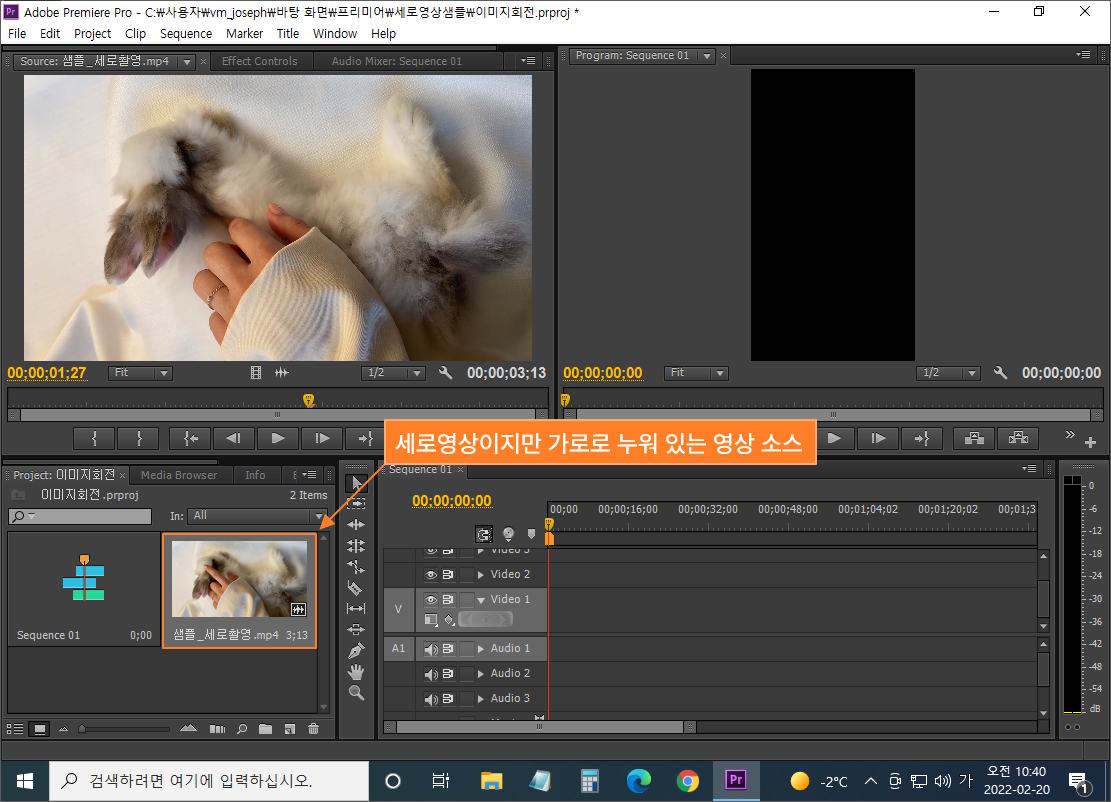Open Source monitor Fit zoom dropdown

(x=140, y=373)
